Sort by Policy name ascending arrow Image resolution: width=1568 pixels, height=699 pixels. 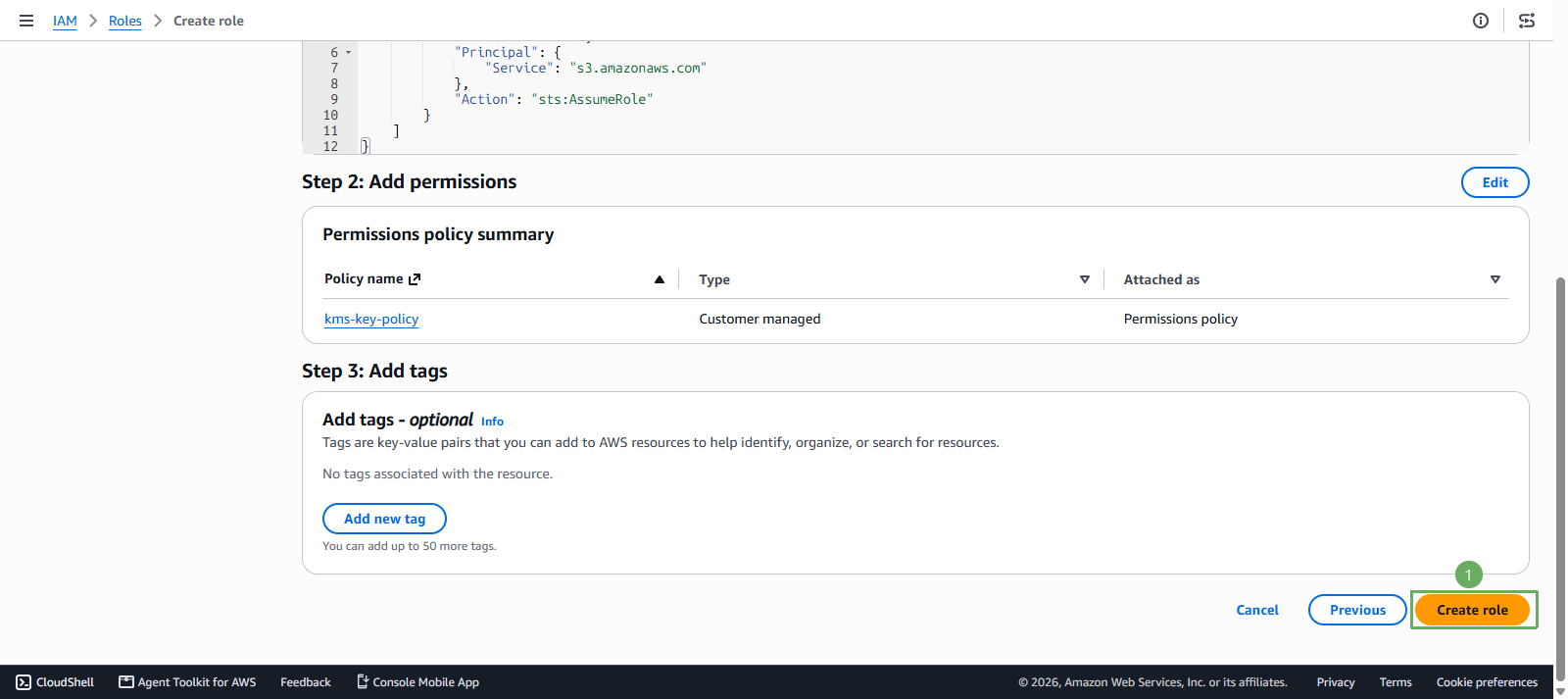pos(660,279)
